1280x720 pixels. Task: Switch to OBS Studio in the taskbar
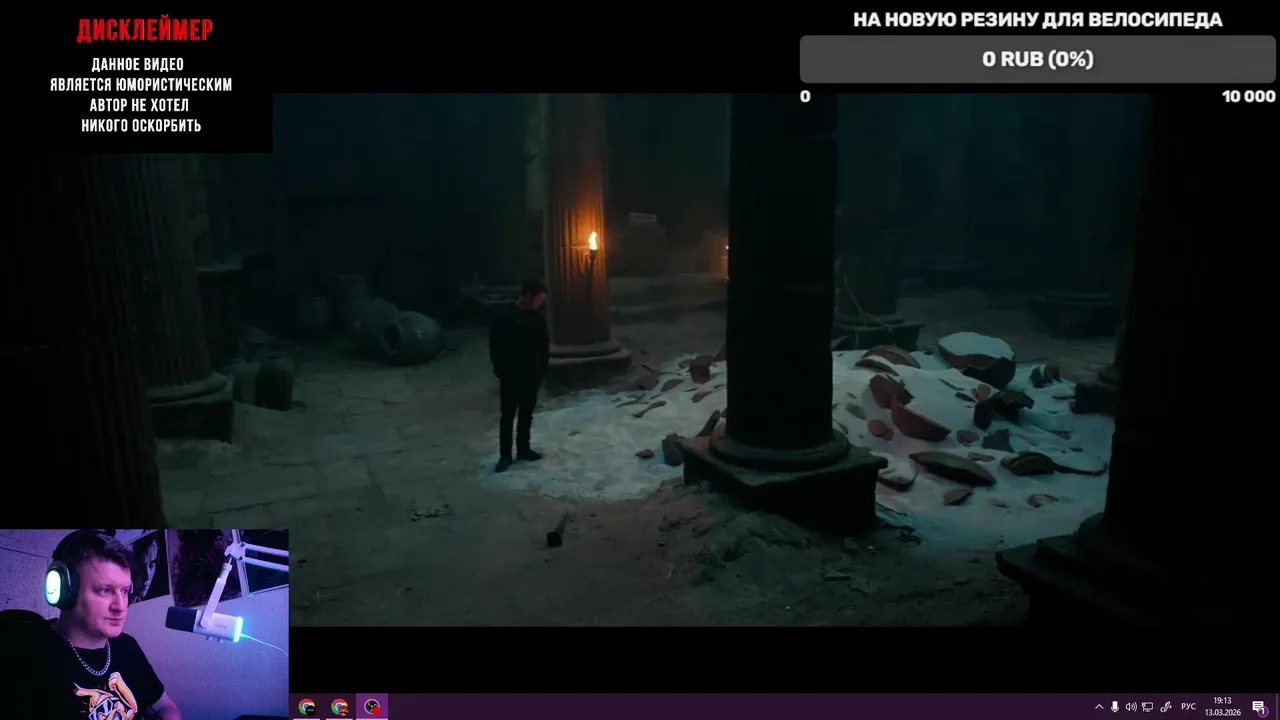372,707
